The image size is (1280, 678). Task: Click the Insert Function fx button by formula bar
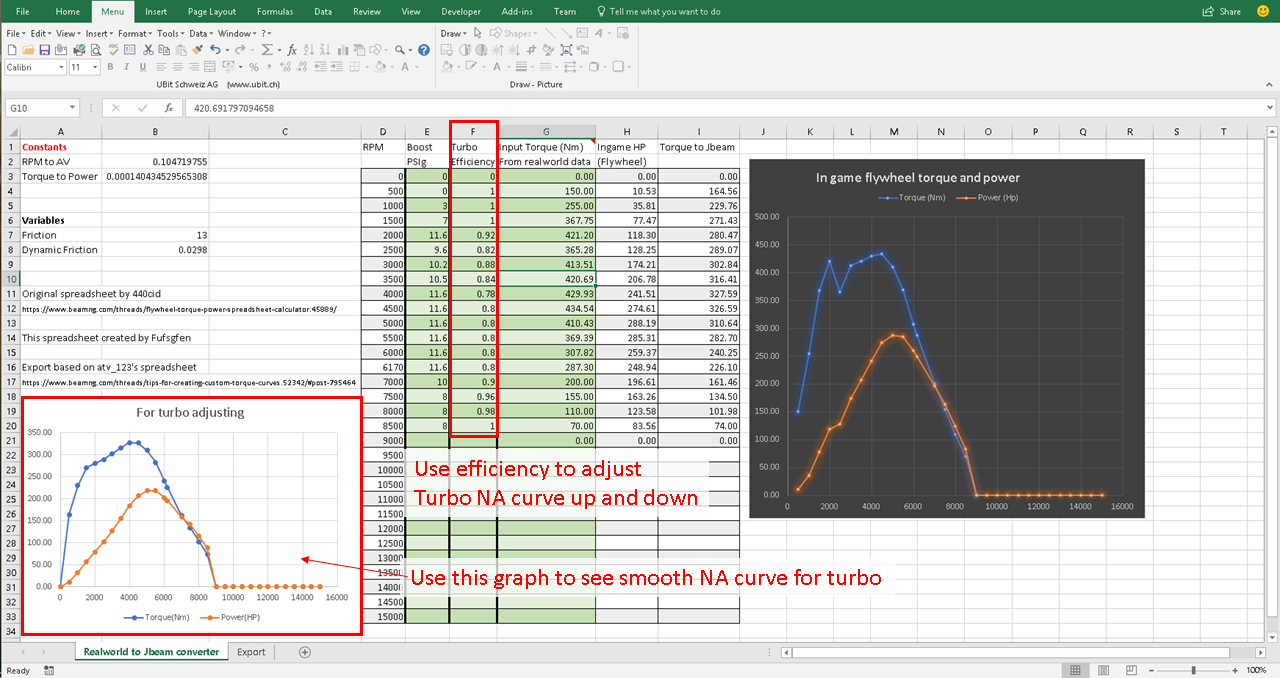(168, 108)
